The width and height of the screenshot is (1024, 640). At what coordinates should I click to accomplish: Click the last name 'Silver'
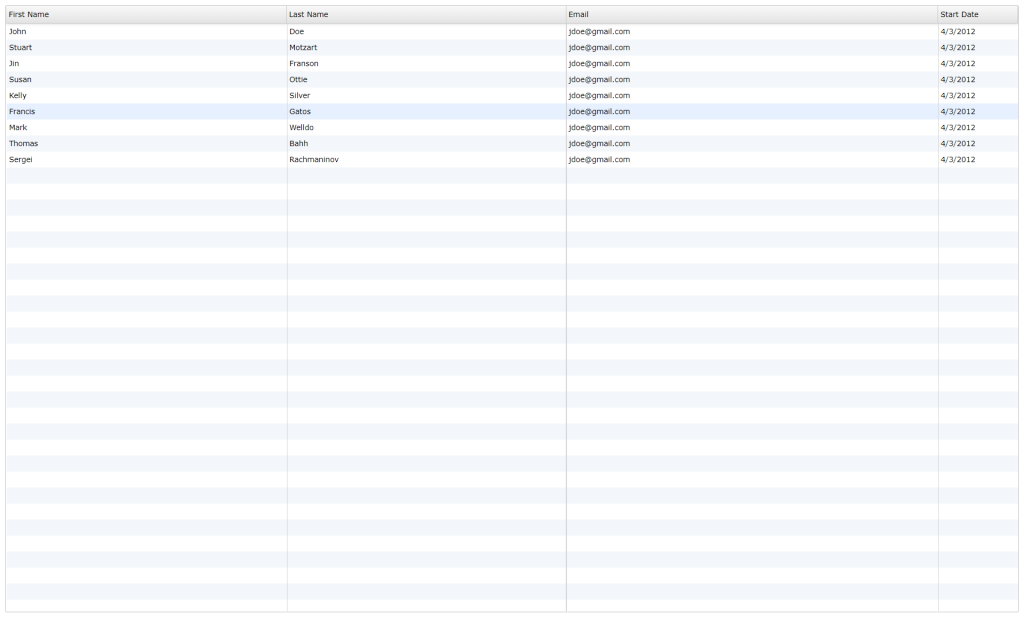click(300, 95)
